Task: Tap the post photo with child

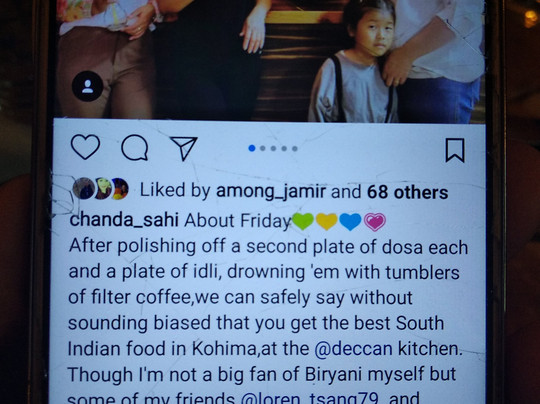Action: (x=271, y=60)
